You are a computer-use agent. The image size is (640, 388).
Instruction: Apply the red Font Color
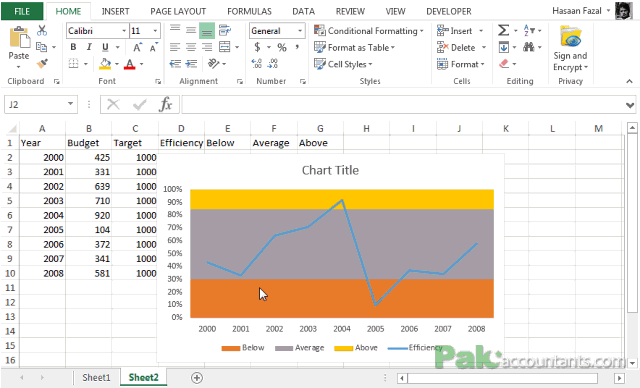pos(129,64)
